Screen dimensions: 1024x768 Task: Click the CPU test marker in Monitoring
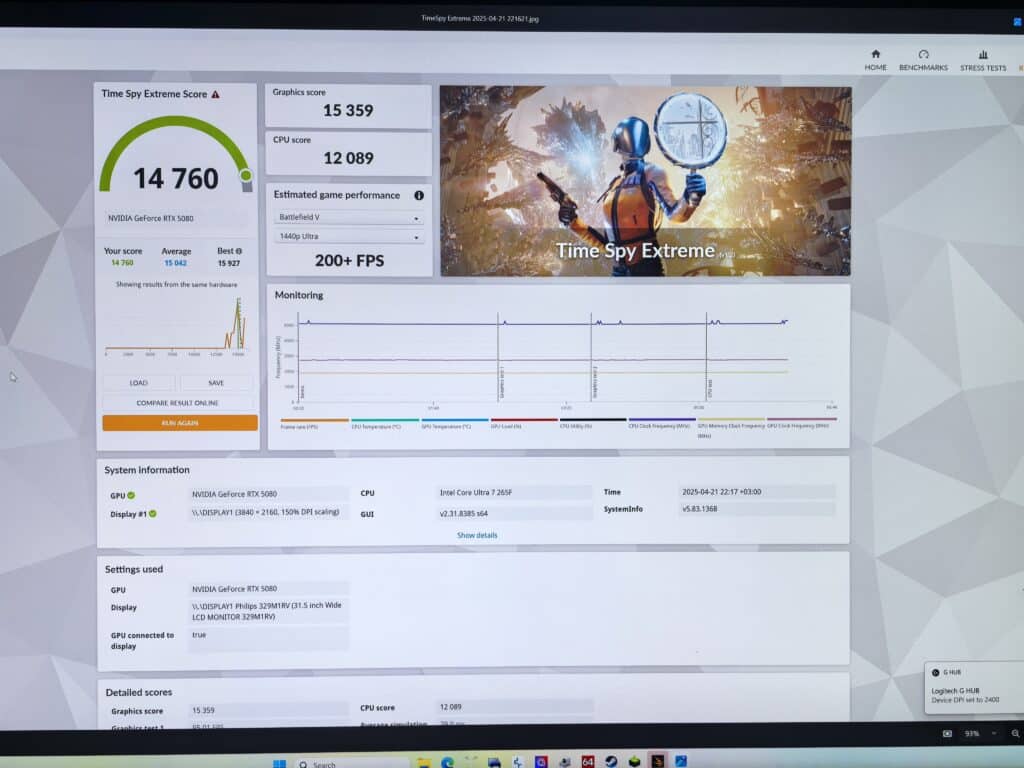coord(707,357)
